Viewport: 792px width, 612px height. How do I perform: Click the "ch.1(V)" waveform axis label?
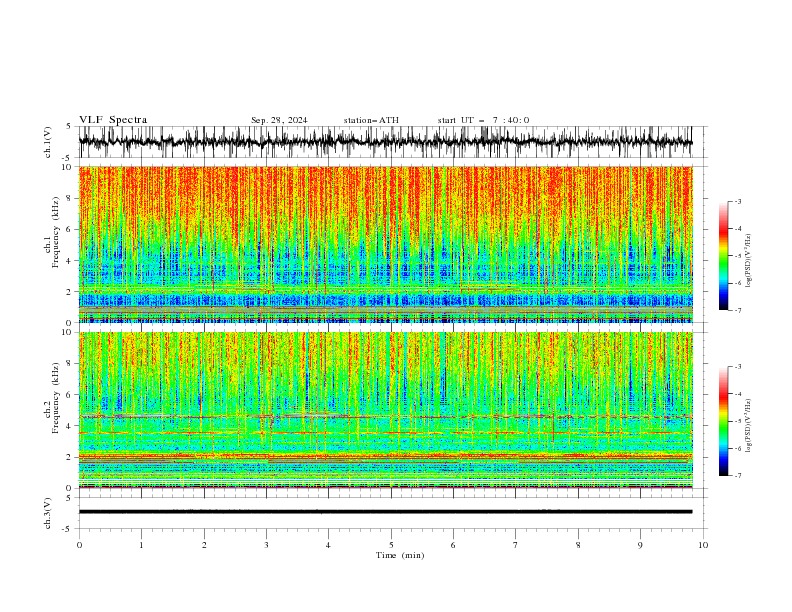(48, 142)
